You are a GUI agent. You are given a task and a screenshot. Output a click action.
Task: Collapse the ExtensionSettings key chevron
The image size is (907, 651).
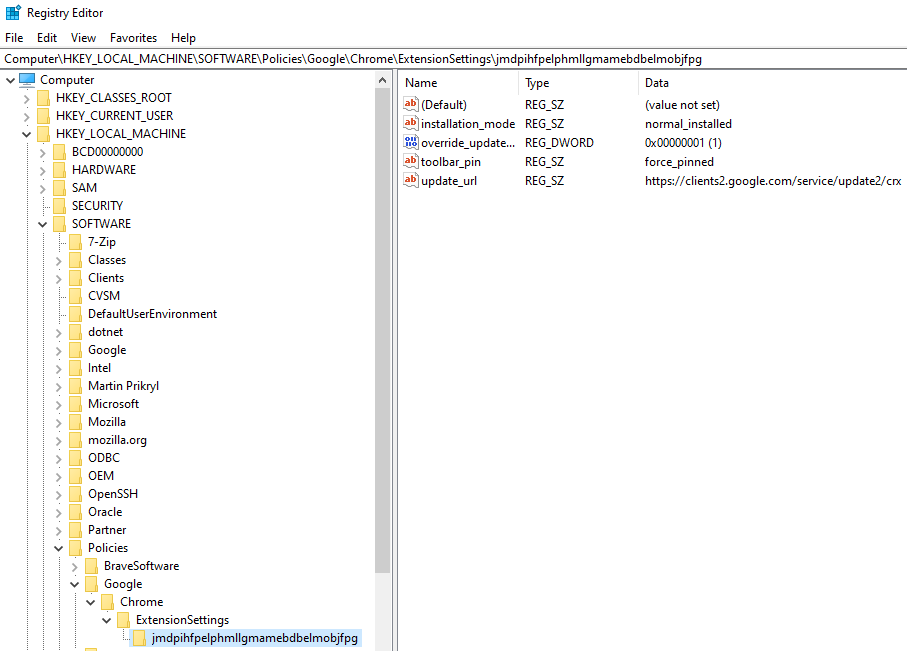pos(106,620)
